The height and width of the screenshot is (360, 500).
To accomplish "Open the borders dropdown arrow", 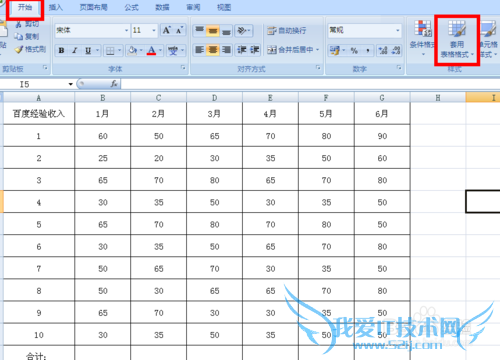I will tap(119, 50).
